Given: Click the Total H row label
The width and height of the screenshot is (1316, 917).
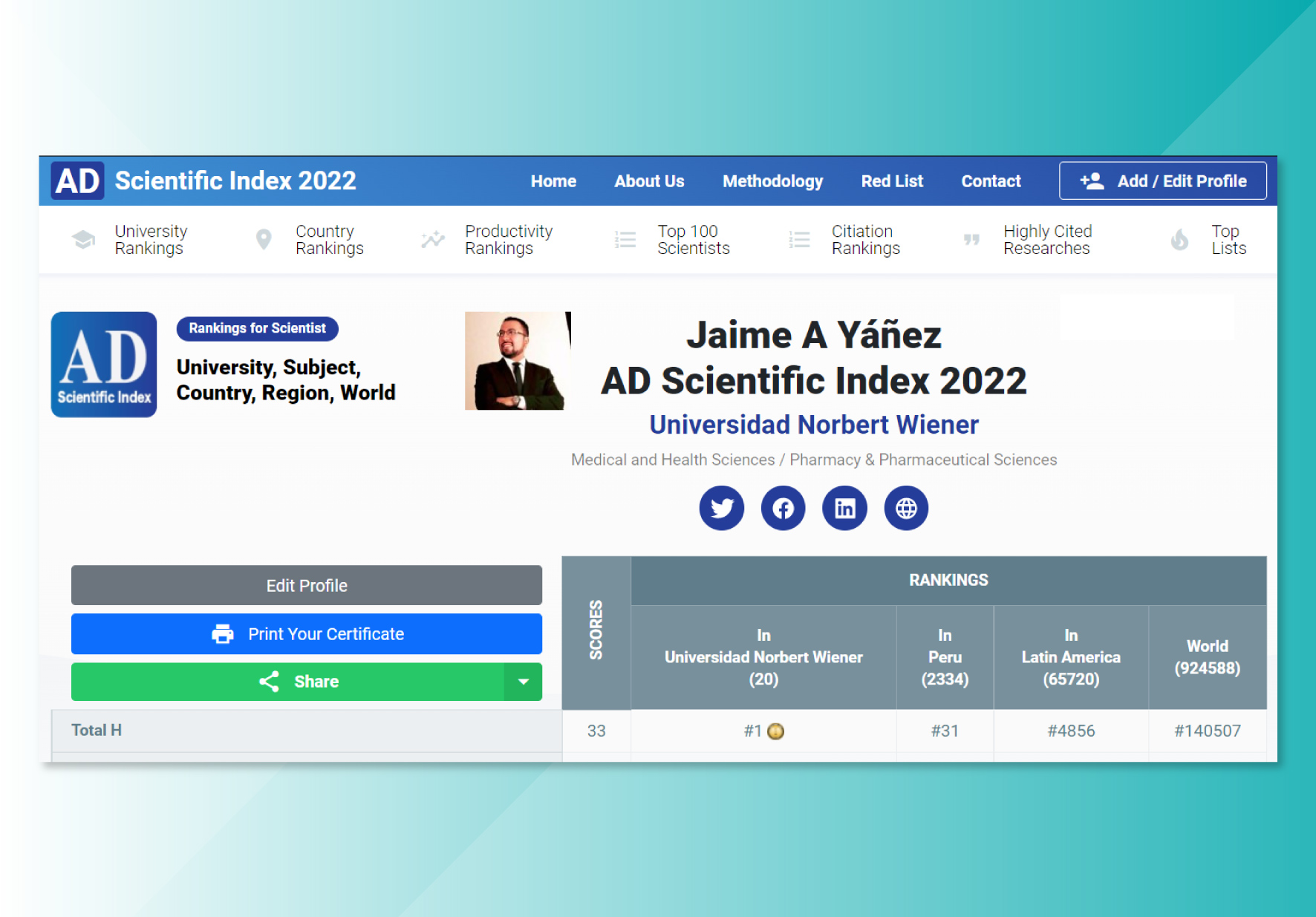Looking at the screenshot, I should click(97, 731).
